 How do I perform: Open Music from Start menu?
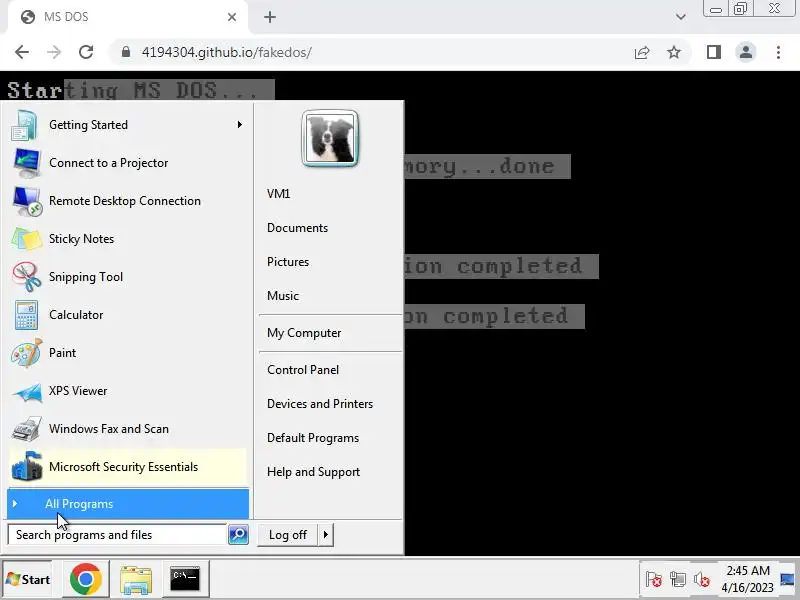pyautogui.click(x=283, y=295)
